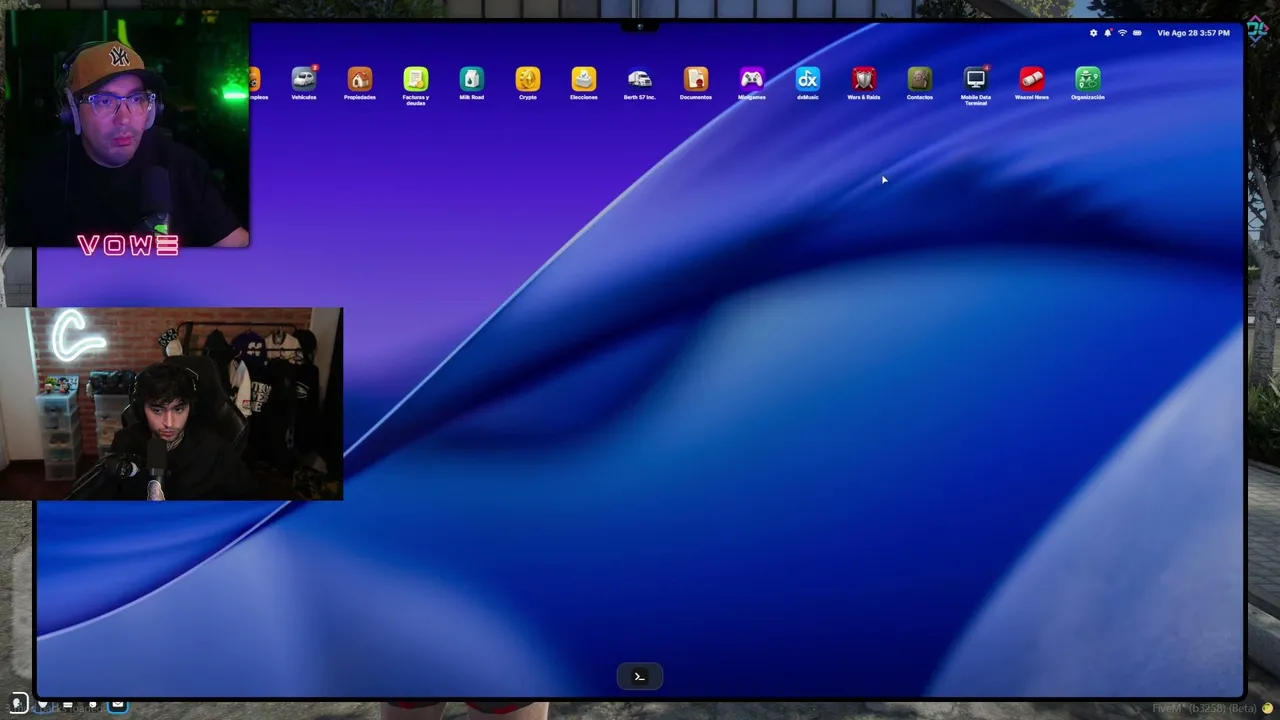Screen dimensions: 1280x720
Task: Click the Wi-Fi status icon
Action: tap(1122, 33)
